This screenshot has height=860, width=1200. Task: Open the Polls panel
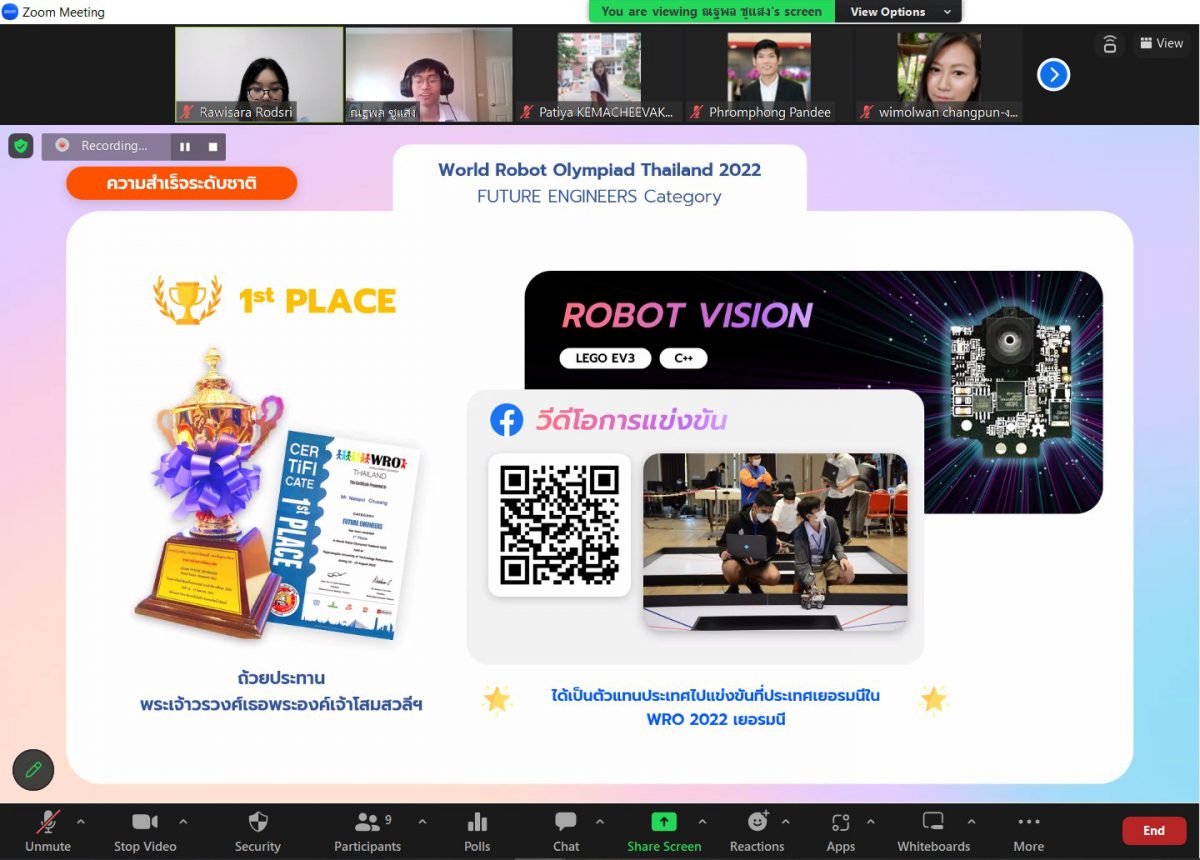477,831
